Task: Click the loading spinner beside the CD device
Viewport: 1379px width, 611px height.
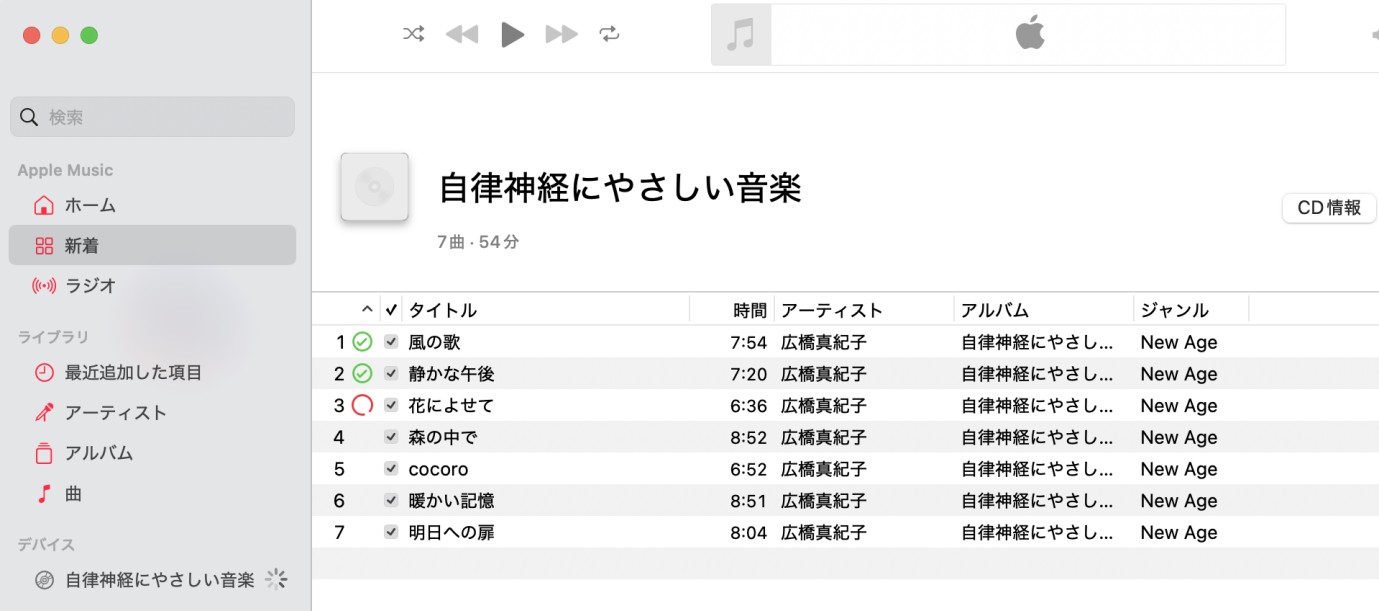Action: click(x=277, y=579)
